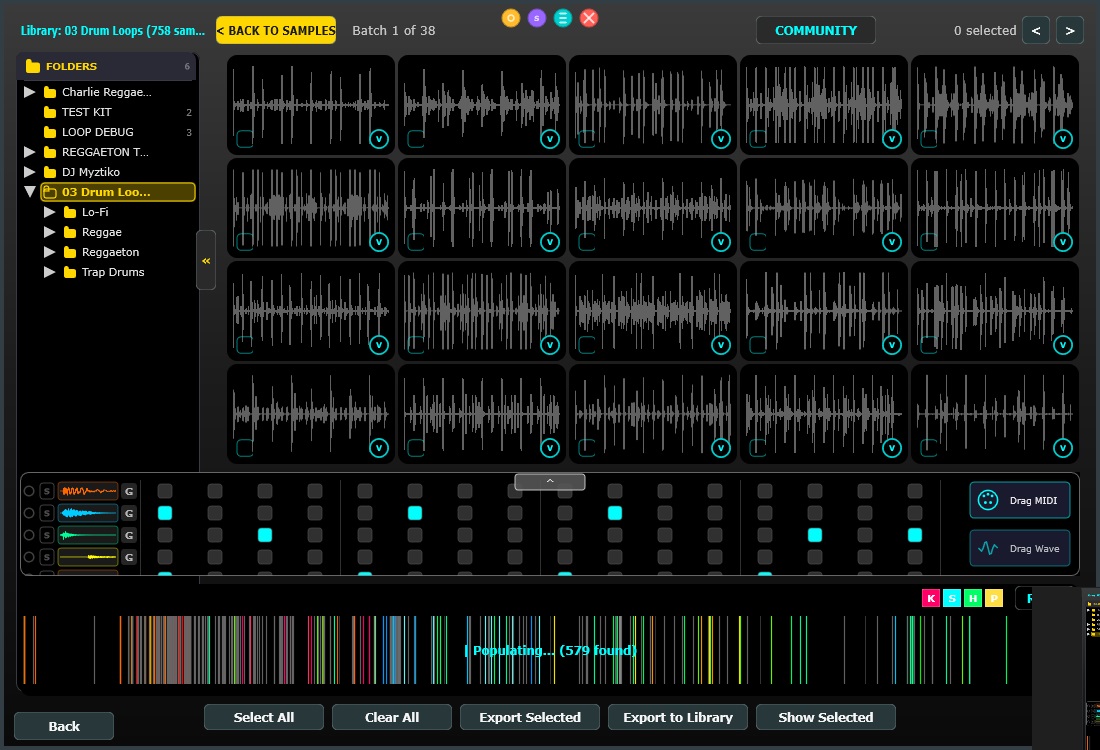Expand the Reggae subfolder
Viewport: 1100px width, 750px height.
click(x=49, y=232)
